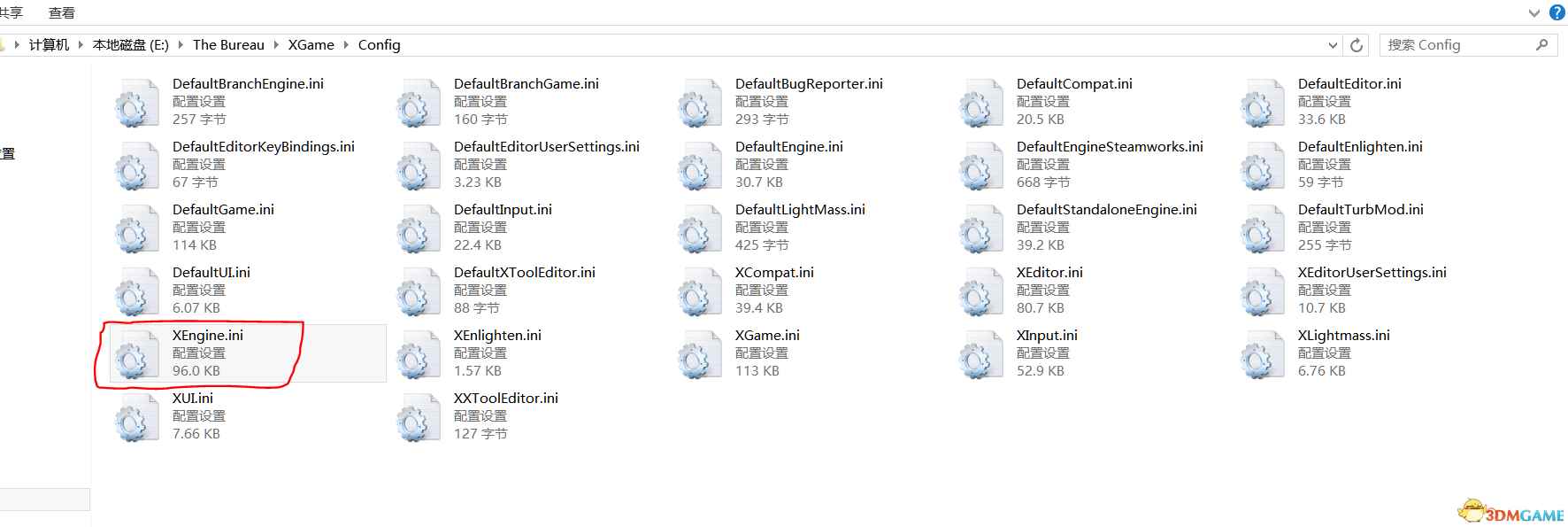Image resolution: width=1568 pixels, height=527 pixels.
Task: Click the DefaultEnlighten.ini file icon
Action: (x=1262, y=166)
